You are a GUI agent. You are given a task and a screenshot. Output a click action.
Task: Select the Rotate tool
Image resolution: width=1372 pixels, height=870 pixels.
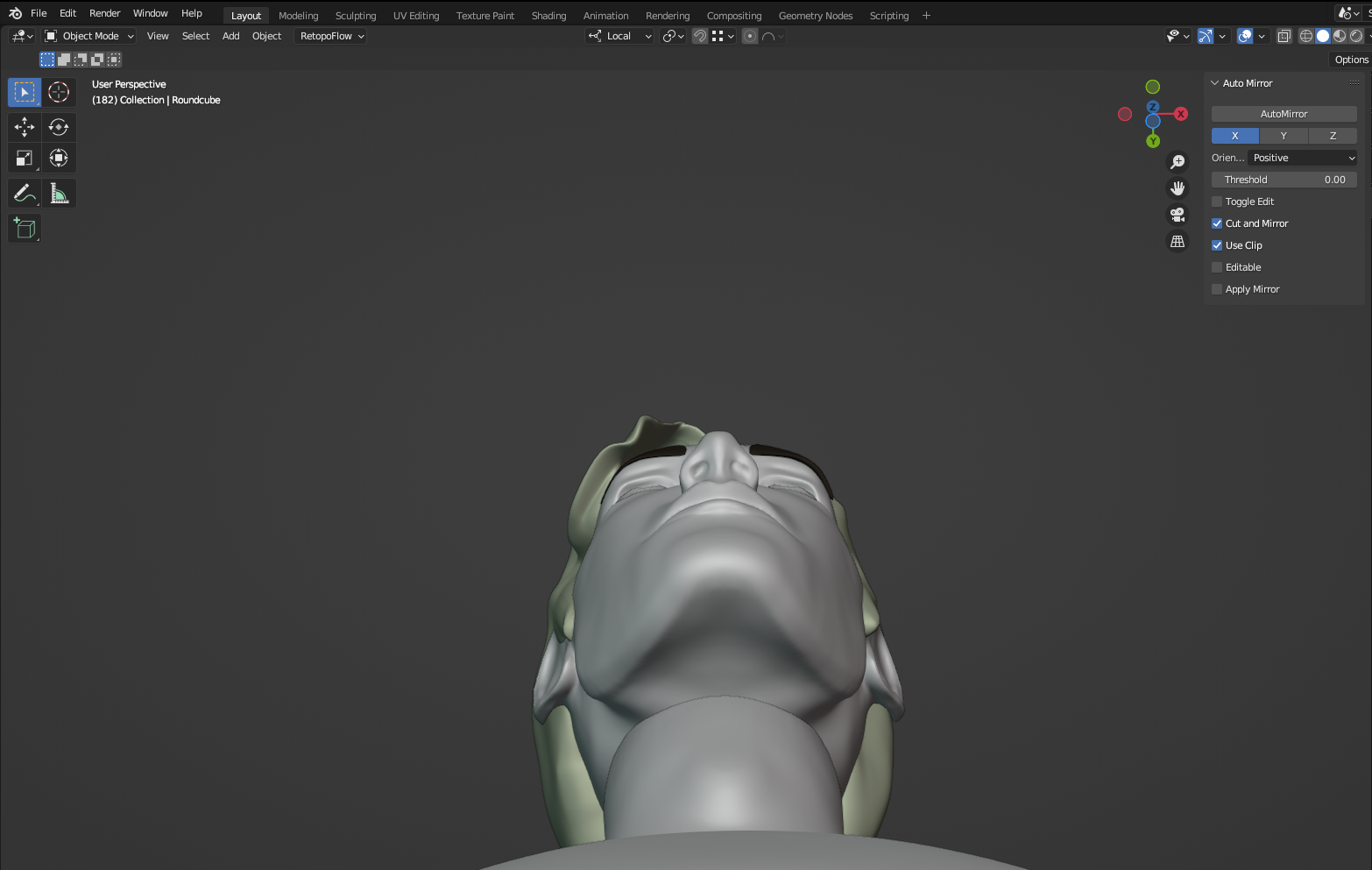click(x=59, y=127)
